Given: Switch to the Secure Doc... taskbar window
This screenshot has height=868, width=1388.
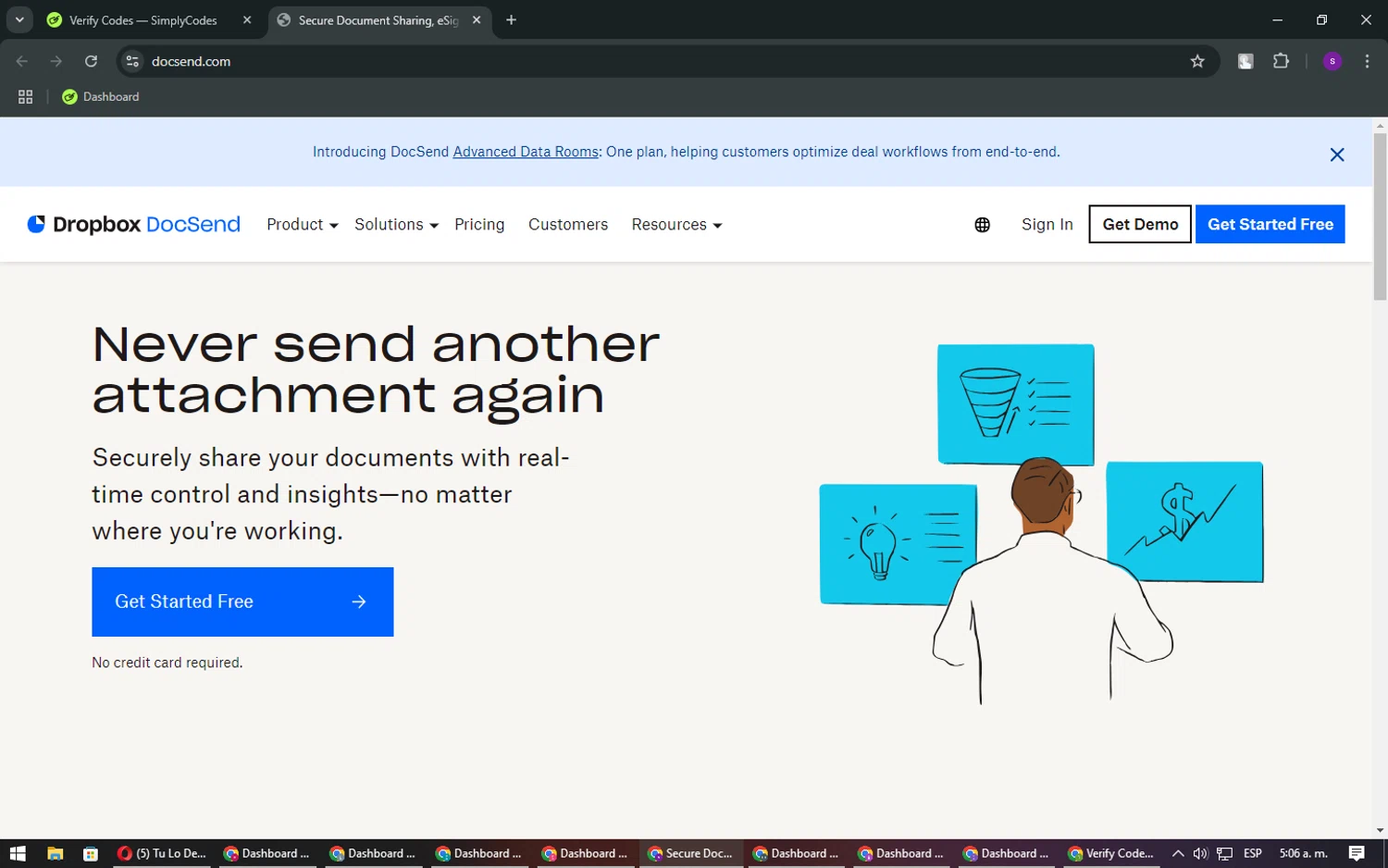Looking at the screenshot, I should tap(690, 853).
